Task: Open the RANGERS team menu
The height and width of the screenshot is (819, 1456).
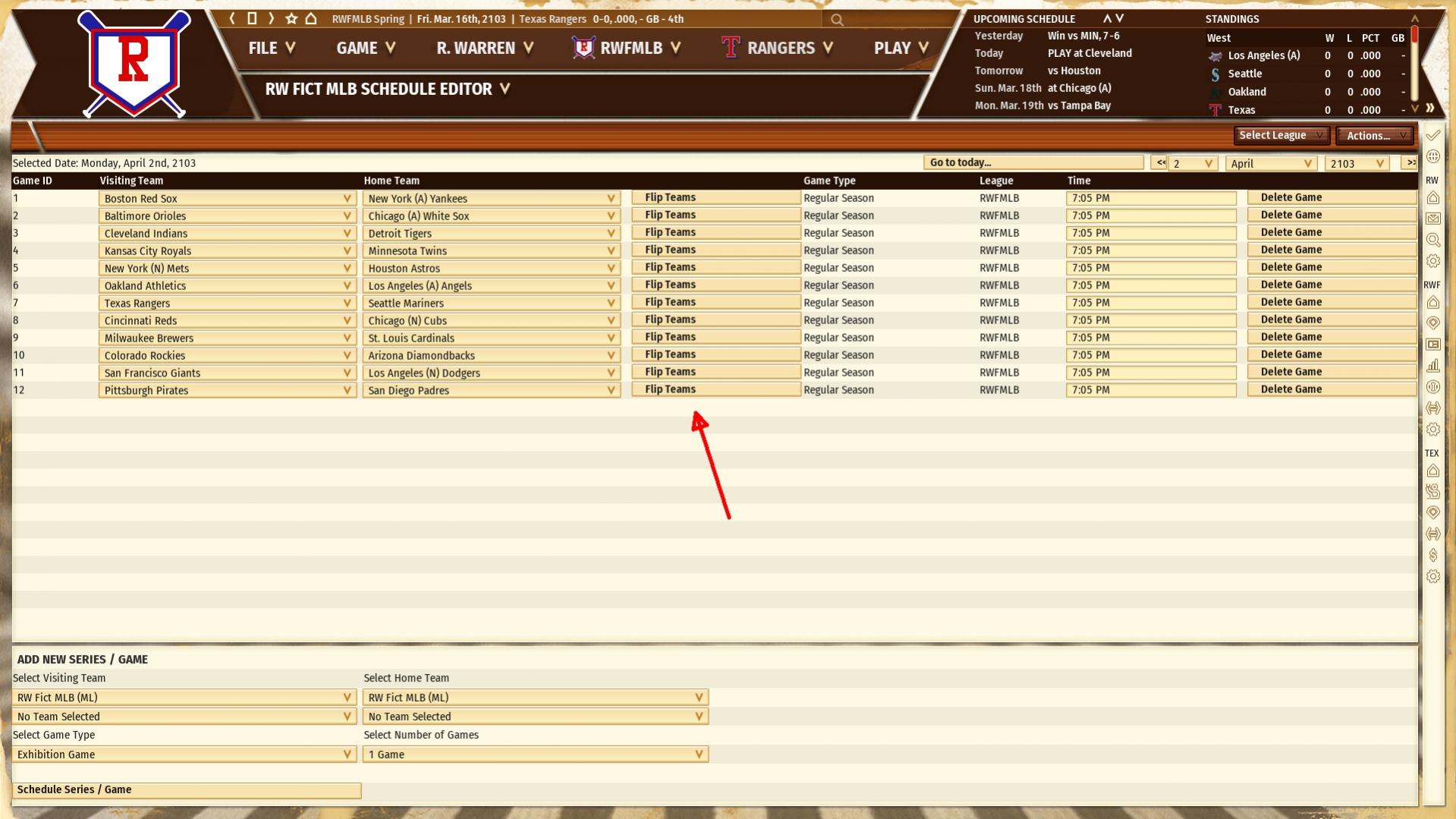Action: (x=778, y=48)
